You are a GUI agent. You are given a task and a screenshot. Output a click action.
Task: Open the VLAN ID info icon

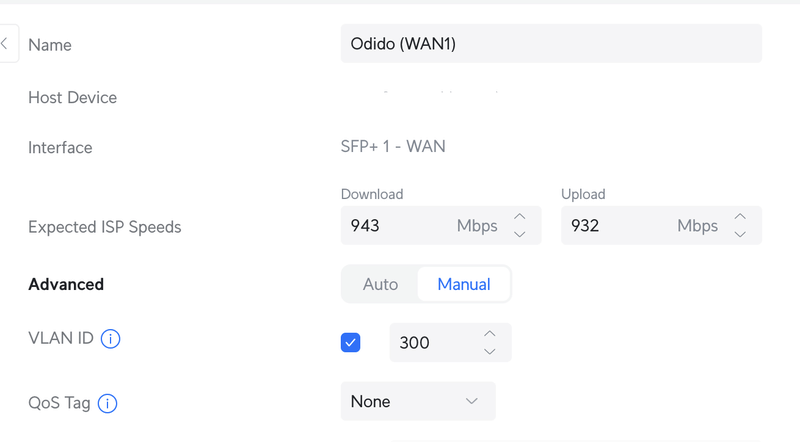(111, 339)
